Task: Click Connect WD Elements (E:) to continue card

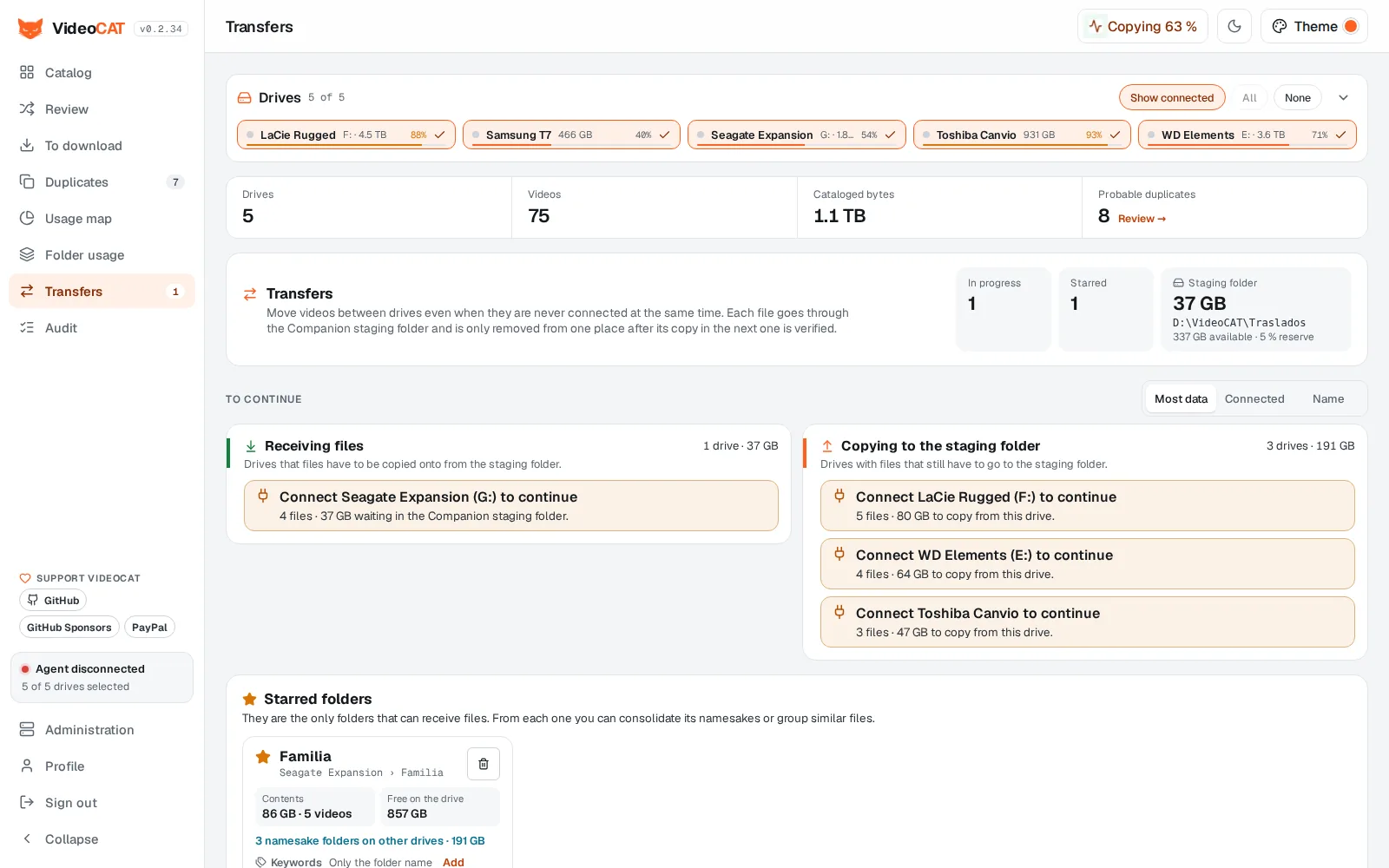Action: [1087, 563]
